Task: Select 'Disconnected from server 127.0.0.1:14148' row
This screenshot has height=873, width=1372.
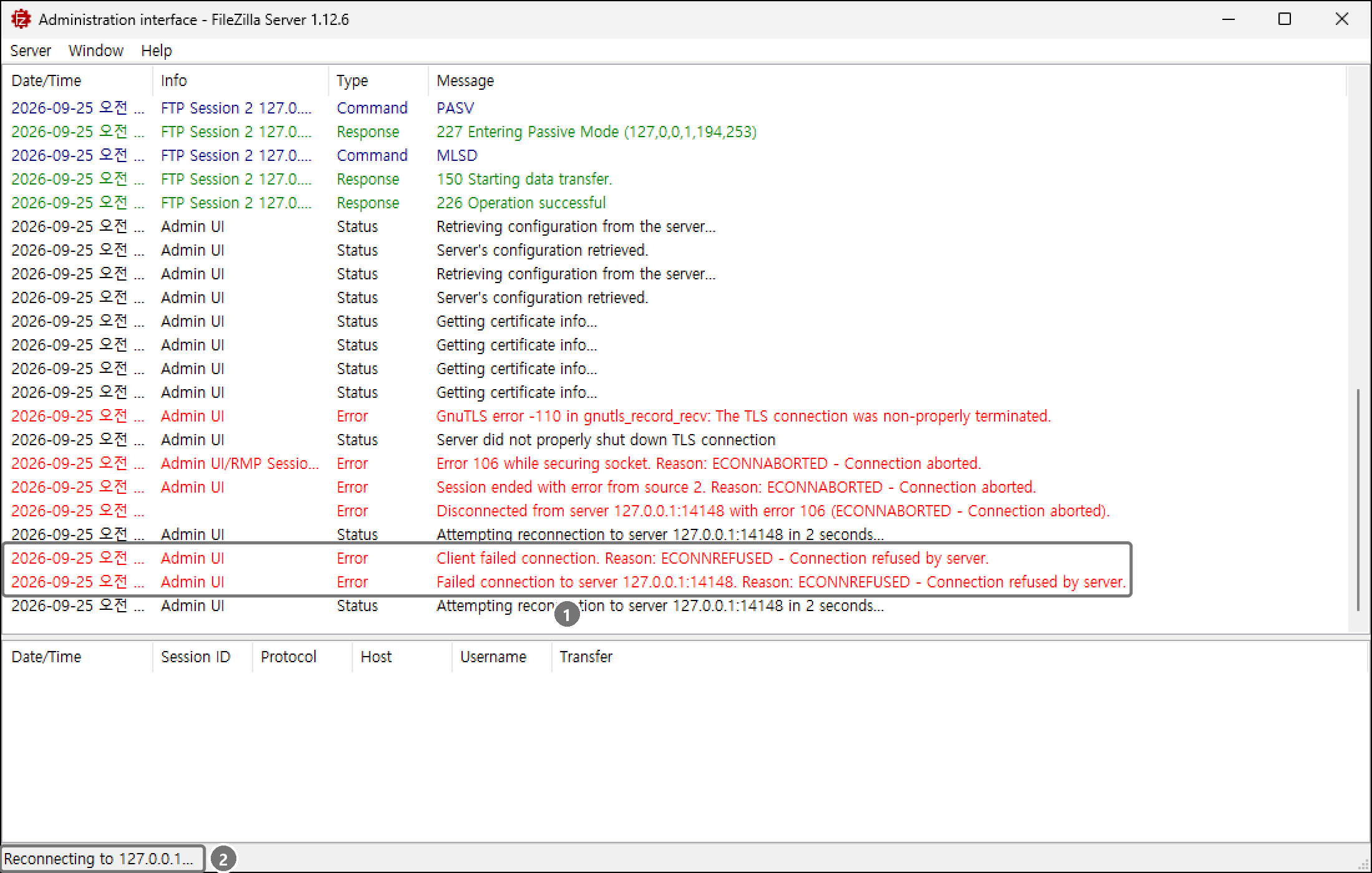Action: click(675, 511)
